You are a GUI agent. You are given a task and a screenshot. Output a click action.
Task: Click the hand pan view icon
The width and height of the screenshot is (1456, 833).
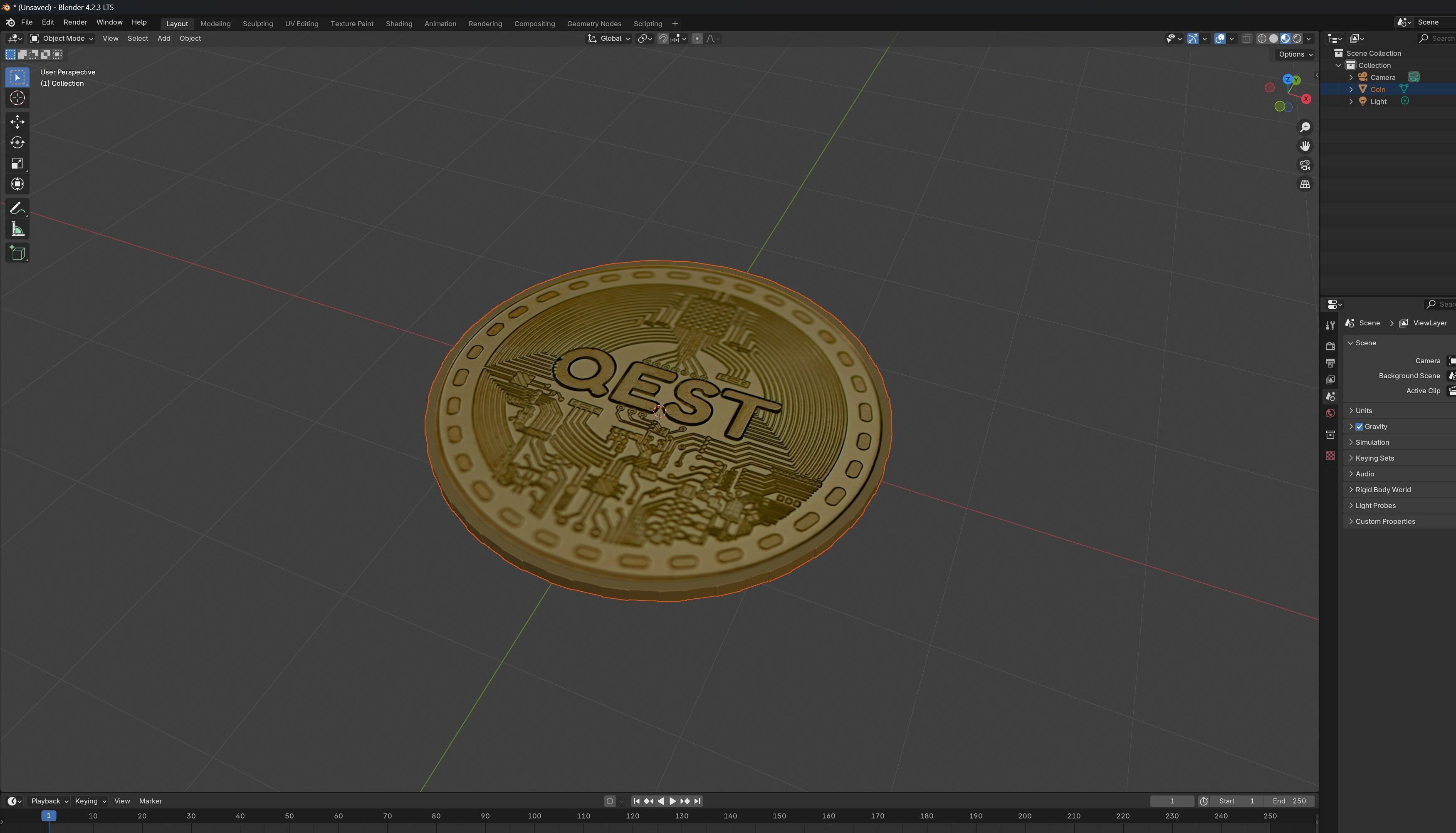click(x=1305, y=146)
